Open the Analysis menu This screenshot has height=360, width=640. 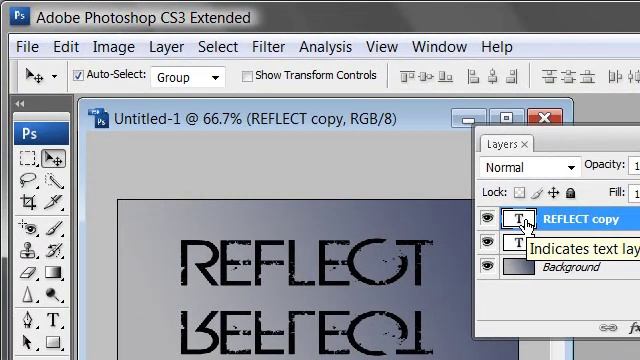325,47
